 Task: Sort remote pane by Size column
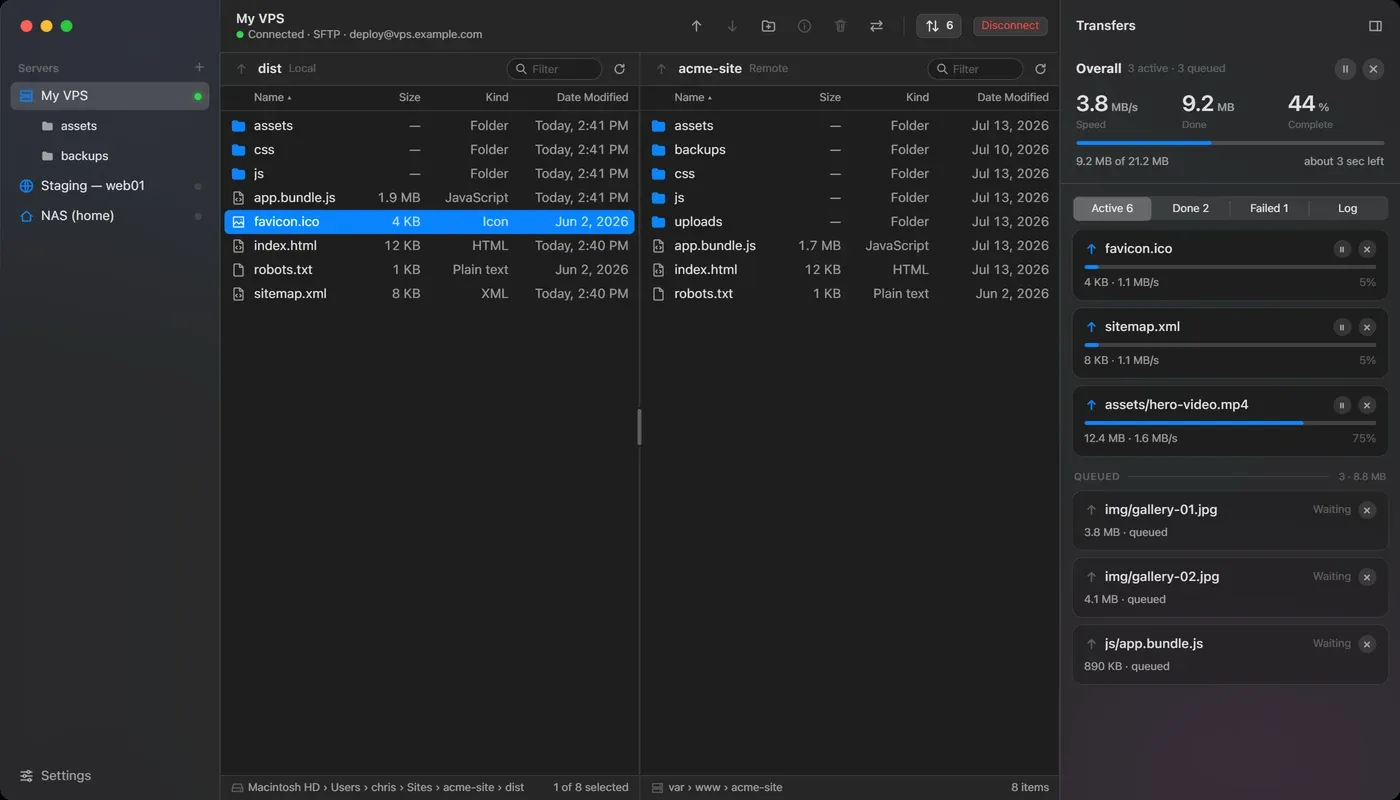pyautogui.click(x=830, y=97)
